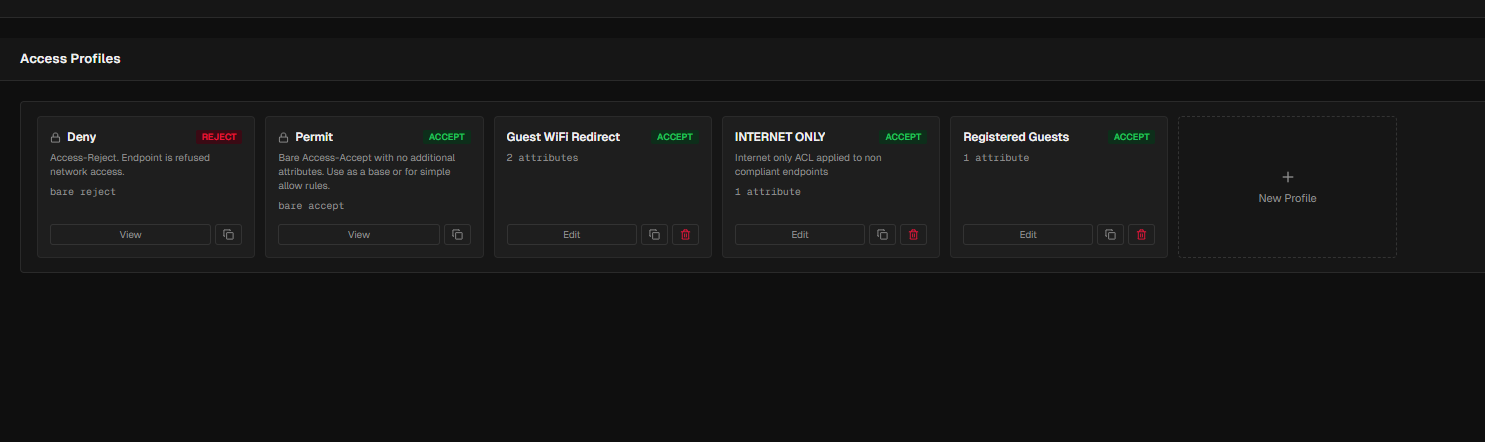Create a New Profile card

pos(1287,187)
